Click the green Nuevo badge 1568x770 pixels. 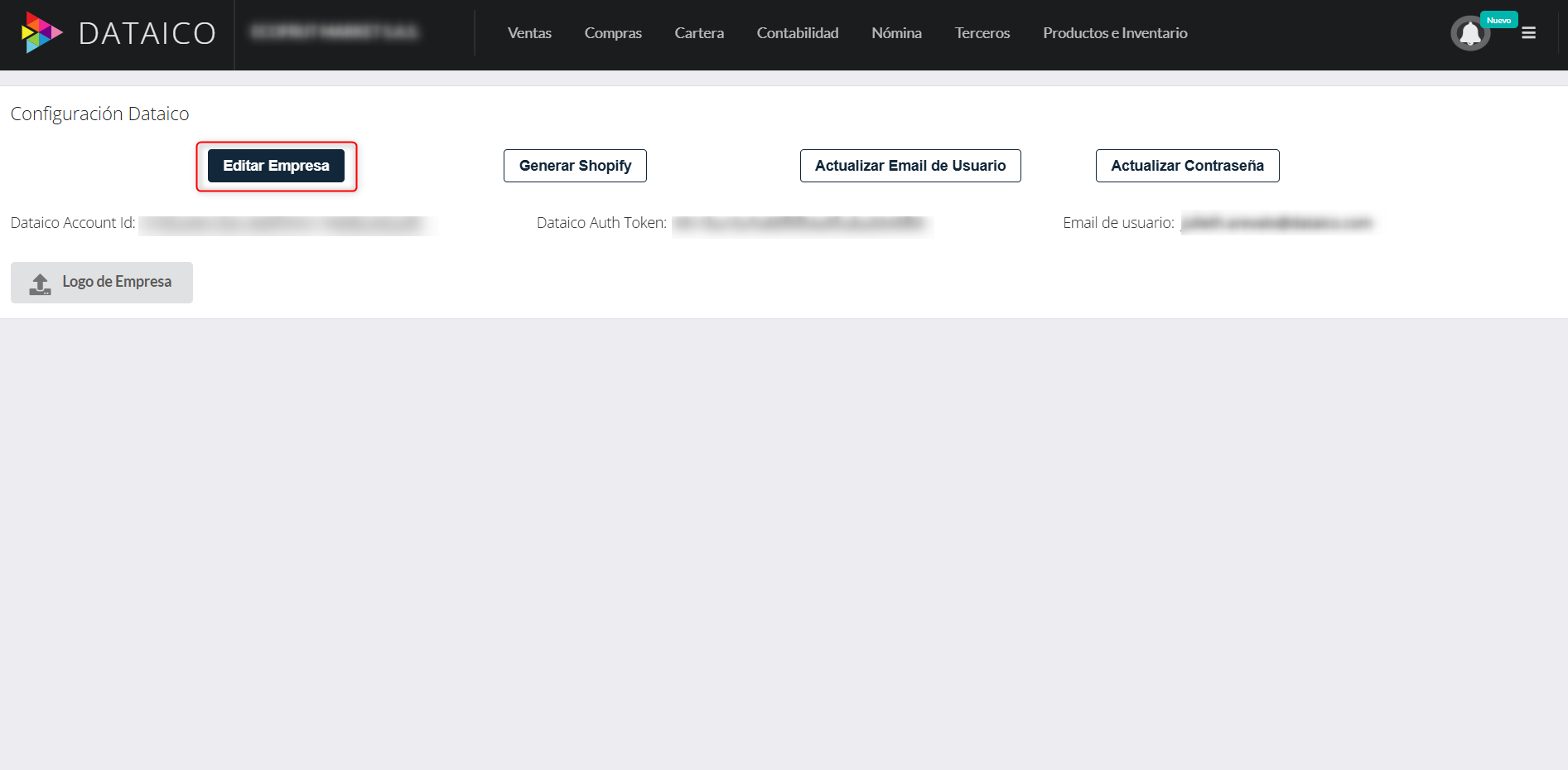click(1498, 20)
